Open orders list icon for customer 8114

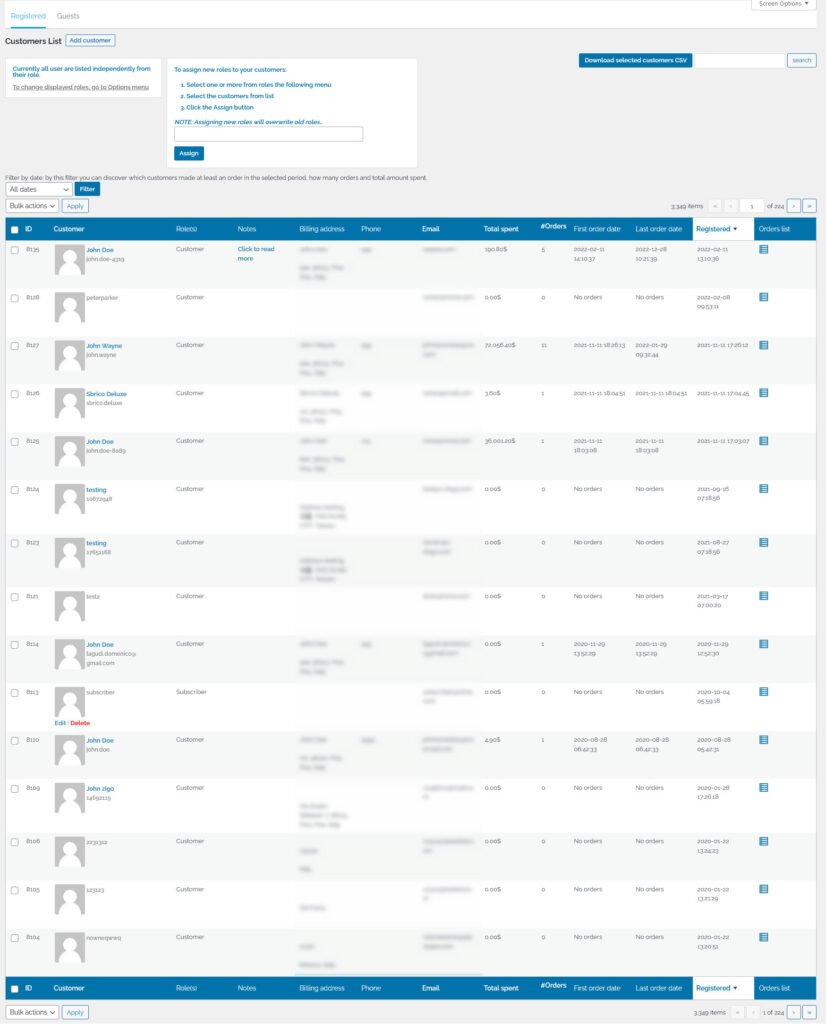point(763,644)
